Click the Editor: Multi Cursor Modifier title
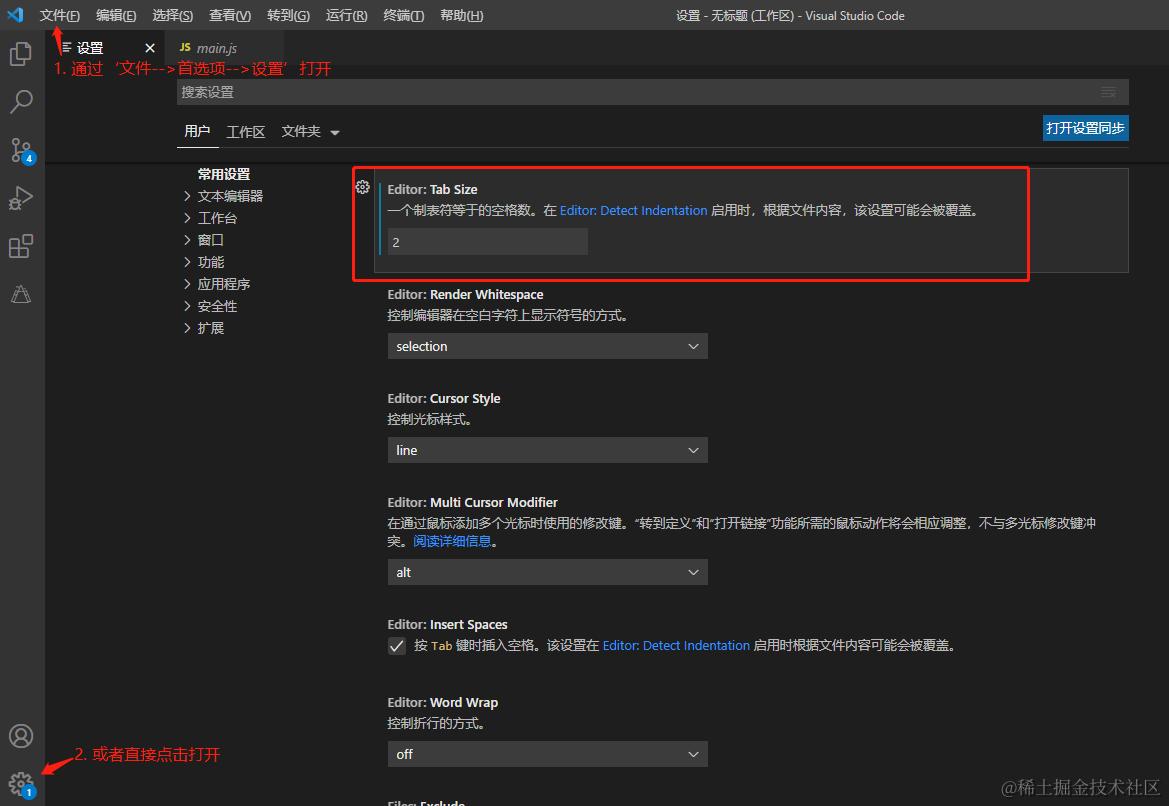The width and height of the screenshot is (1169, 806). click(472, 503)
